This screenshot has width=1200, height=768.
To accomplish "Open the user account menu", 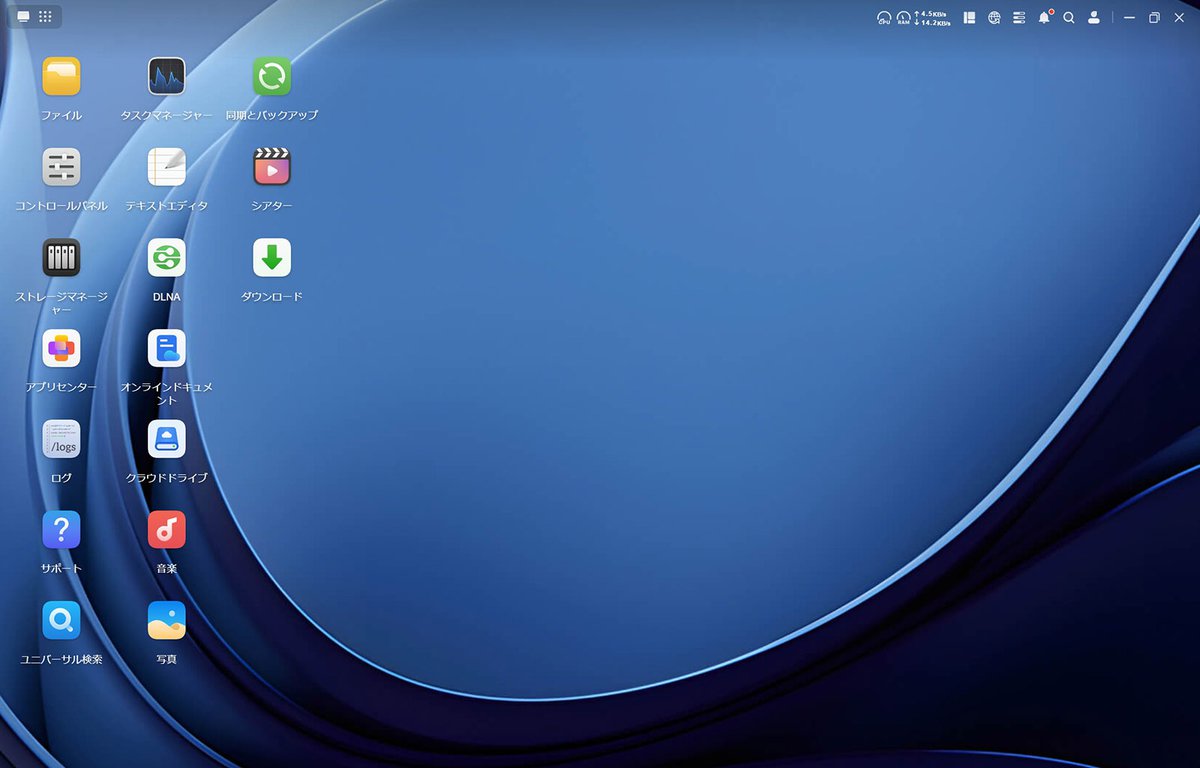I will coord(1094,17).
